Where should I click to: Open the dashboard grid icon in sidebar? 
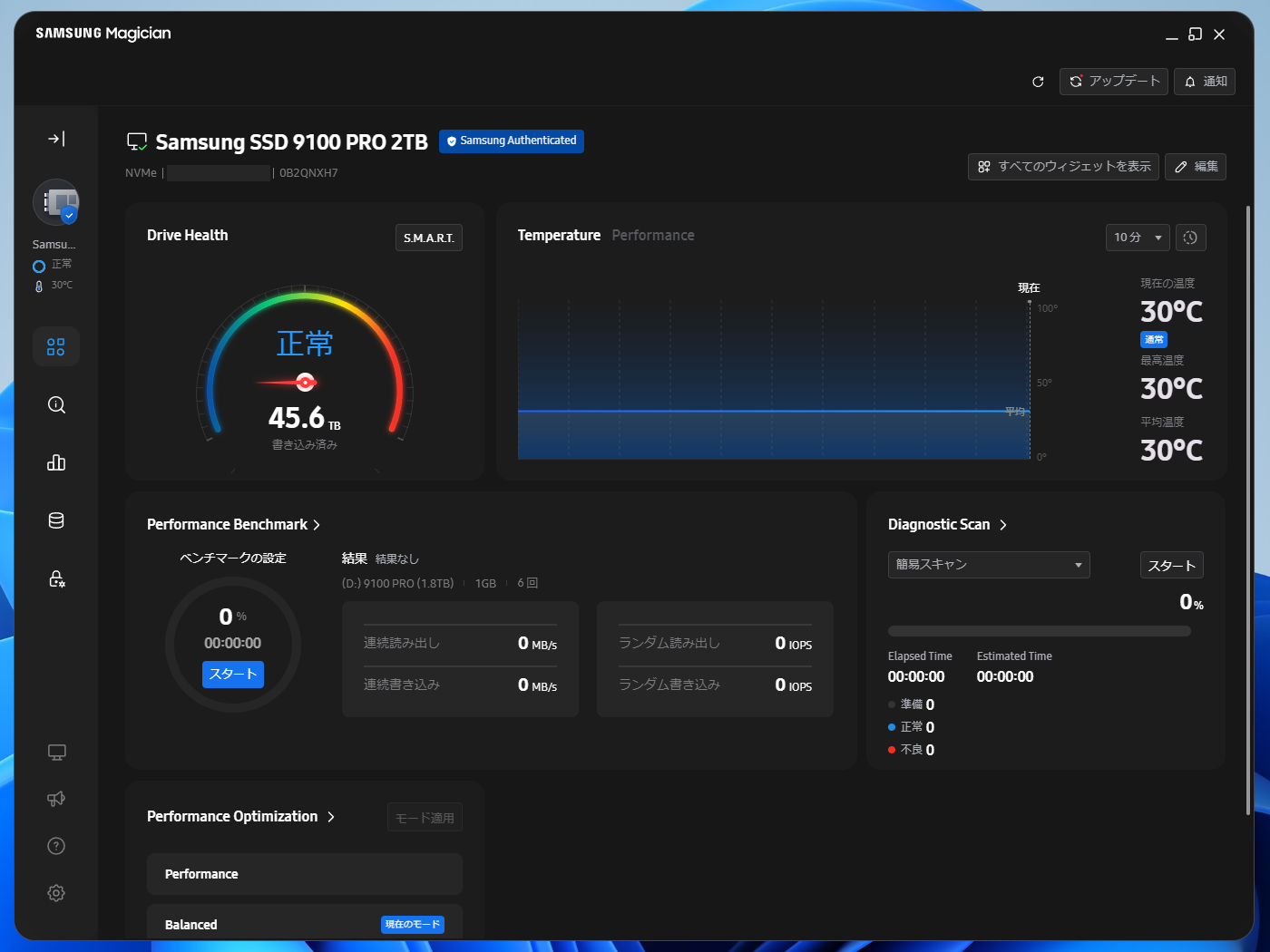point(56,346)
